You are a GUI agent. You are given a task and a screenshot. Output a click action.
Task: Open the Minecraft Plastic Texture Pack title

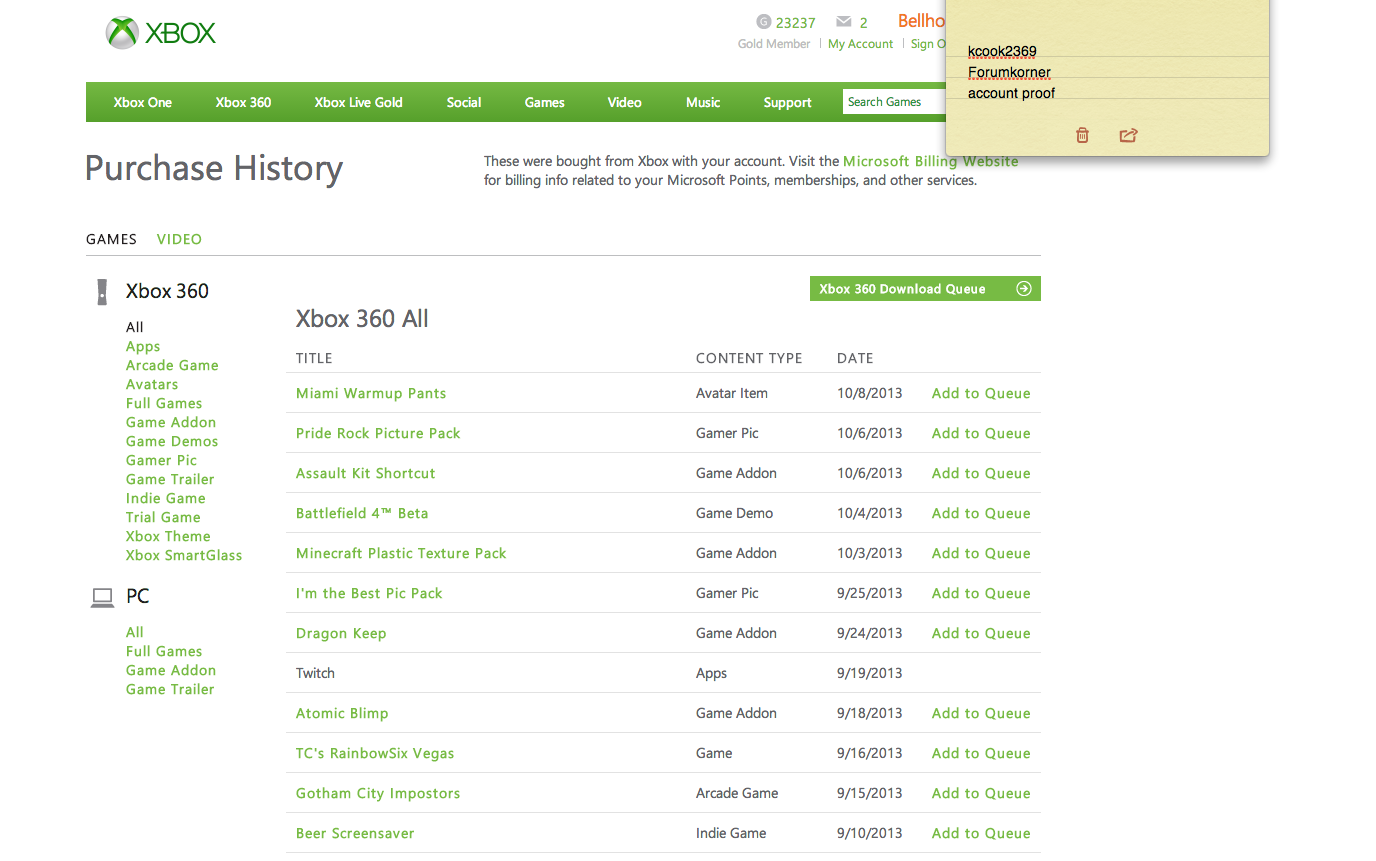pyautogui.click(x=401, y=553)
